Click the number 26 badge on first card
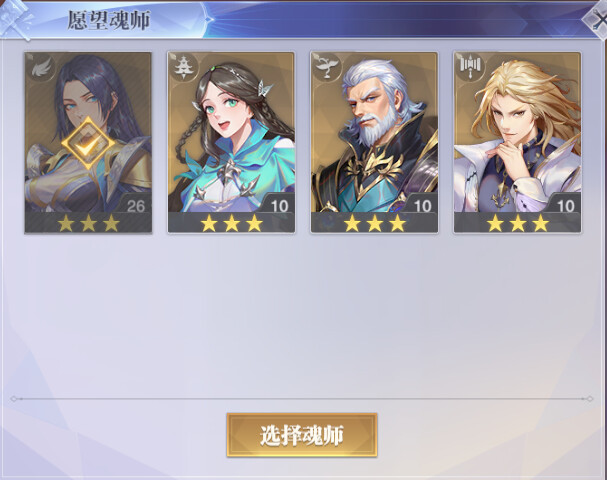Screen dimensions: 607x480 (136, 206)
